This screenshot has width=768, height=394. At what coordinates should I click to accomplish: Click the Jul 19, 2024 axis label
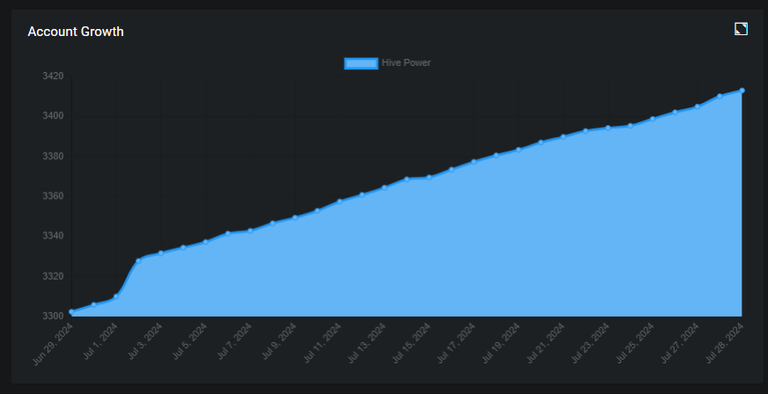[500, 343]
